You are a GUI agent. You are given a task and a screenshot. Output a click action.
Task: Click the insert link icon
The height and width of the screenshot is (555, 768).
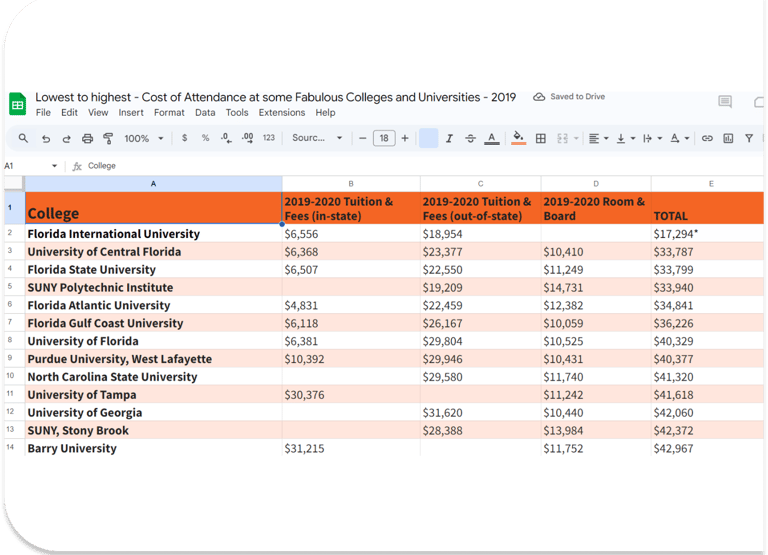tap(707, 139)
